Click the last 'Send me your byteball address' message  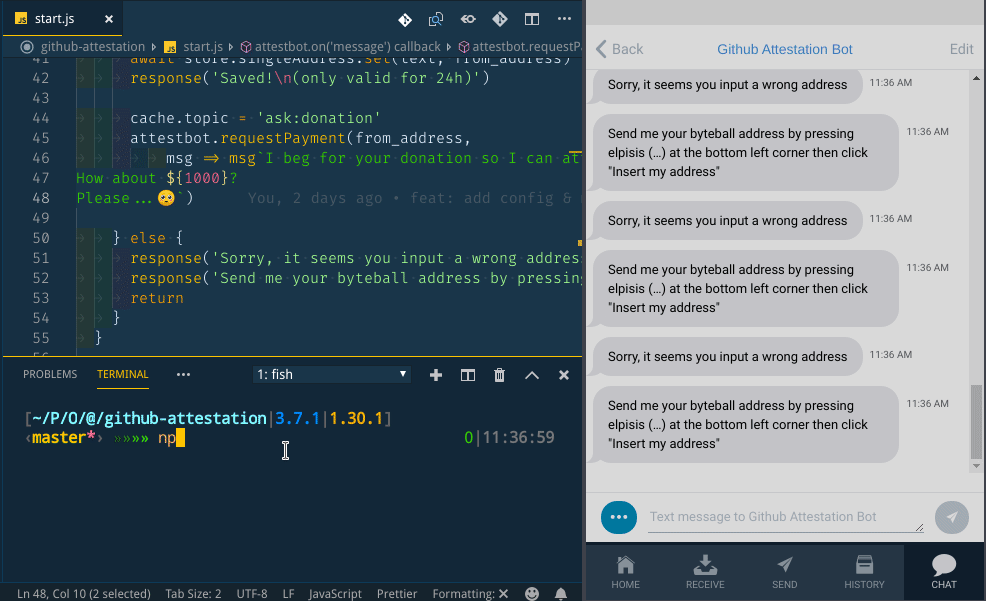tap(745, 424)
